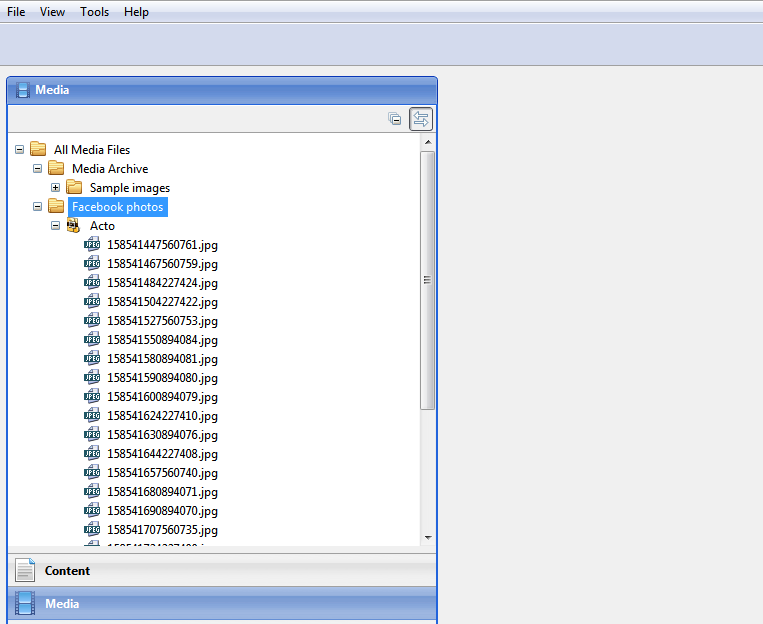Collapse the Acto album node
The image size is (763, 624).
click(x=56, y=226)
